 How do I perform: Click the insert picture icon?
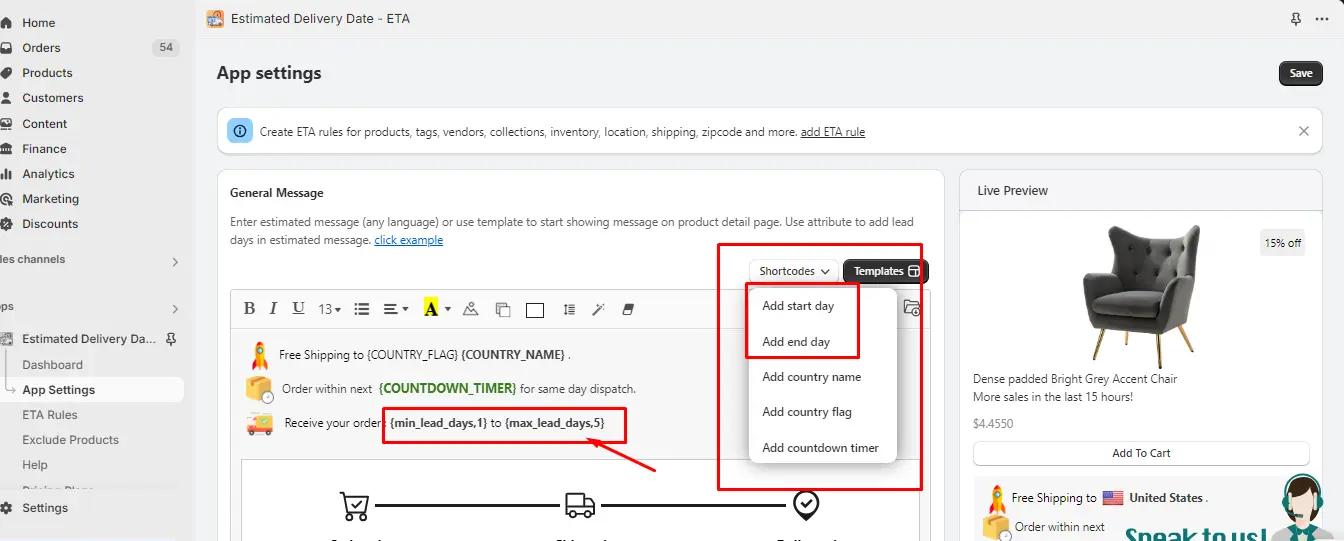coord(471,309)
